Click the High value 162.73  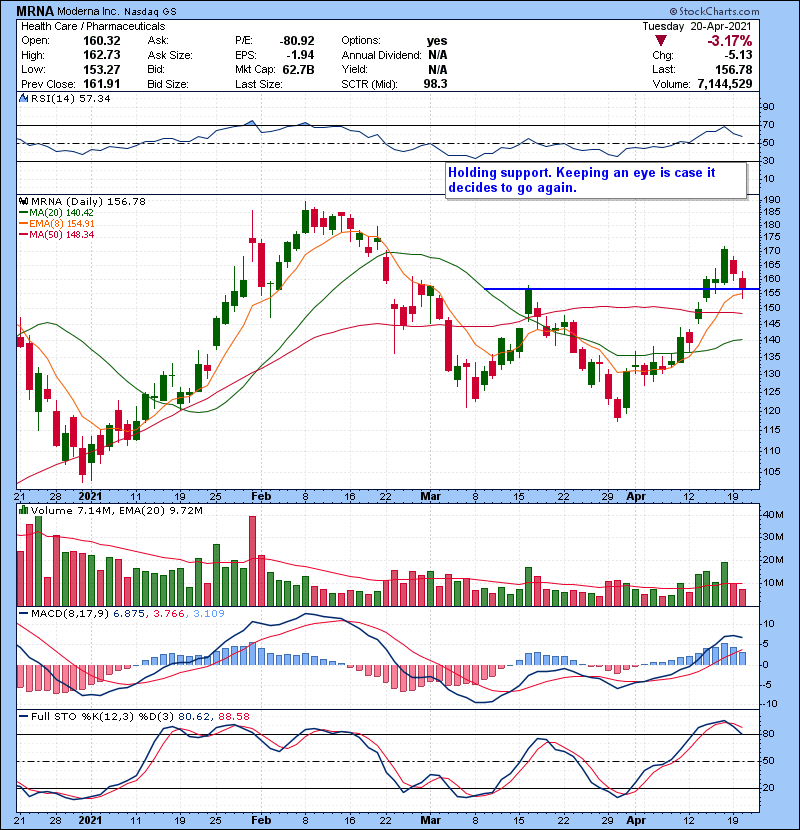coord(102,55)
